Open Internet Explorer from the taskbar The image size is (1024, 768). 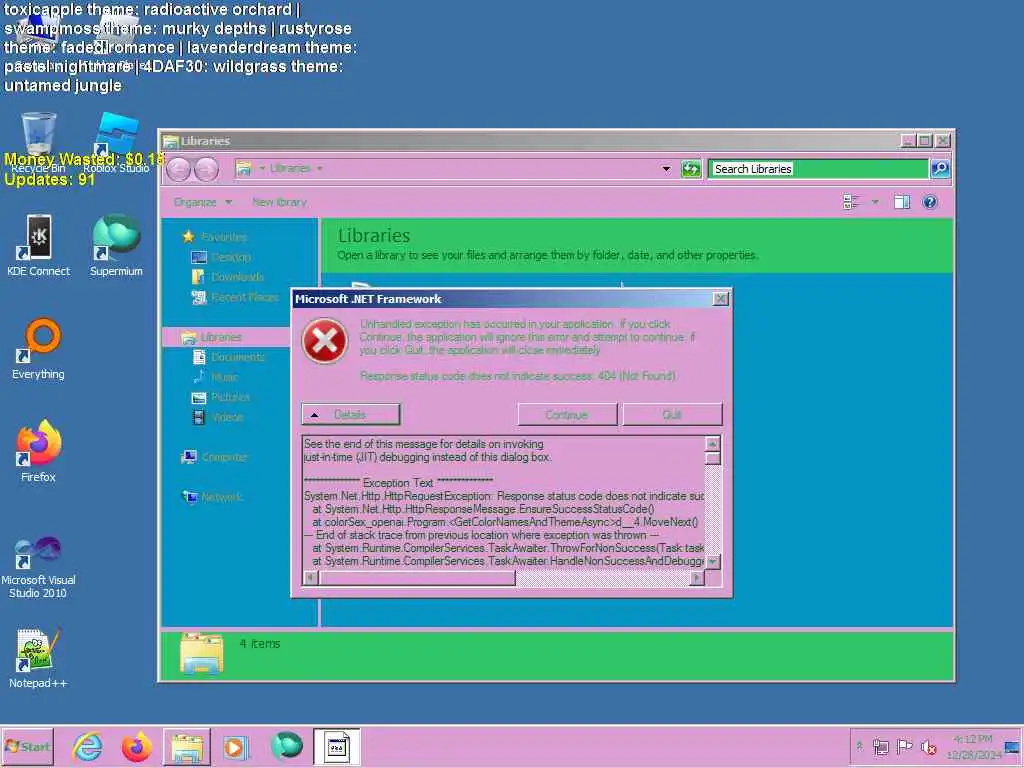click(88, 746)
